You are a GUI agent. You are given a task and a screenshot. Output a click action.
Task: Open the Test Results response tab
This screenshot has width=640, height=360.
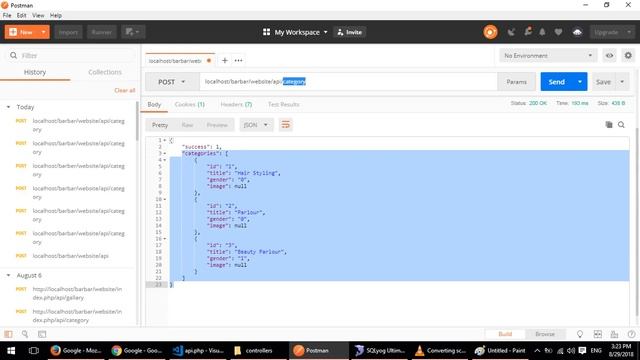tap(284, 104)
